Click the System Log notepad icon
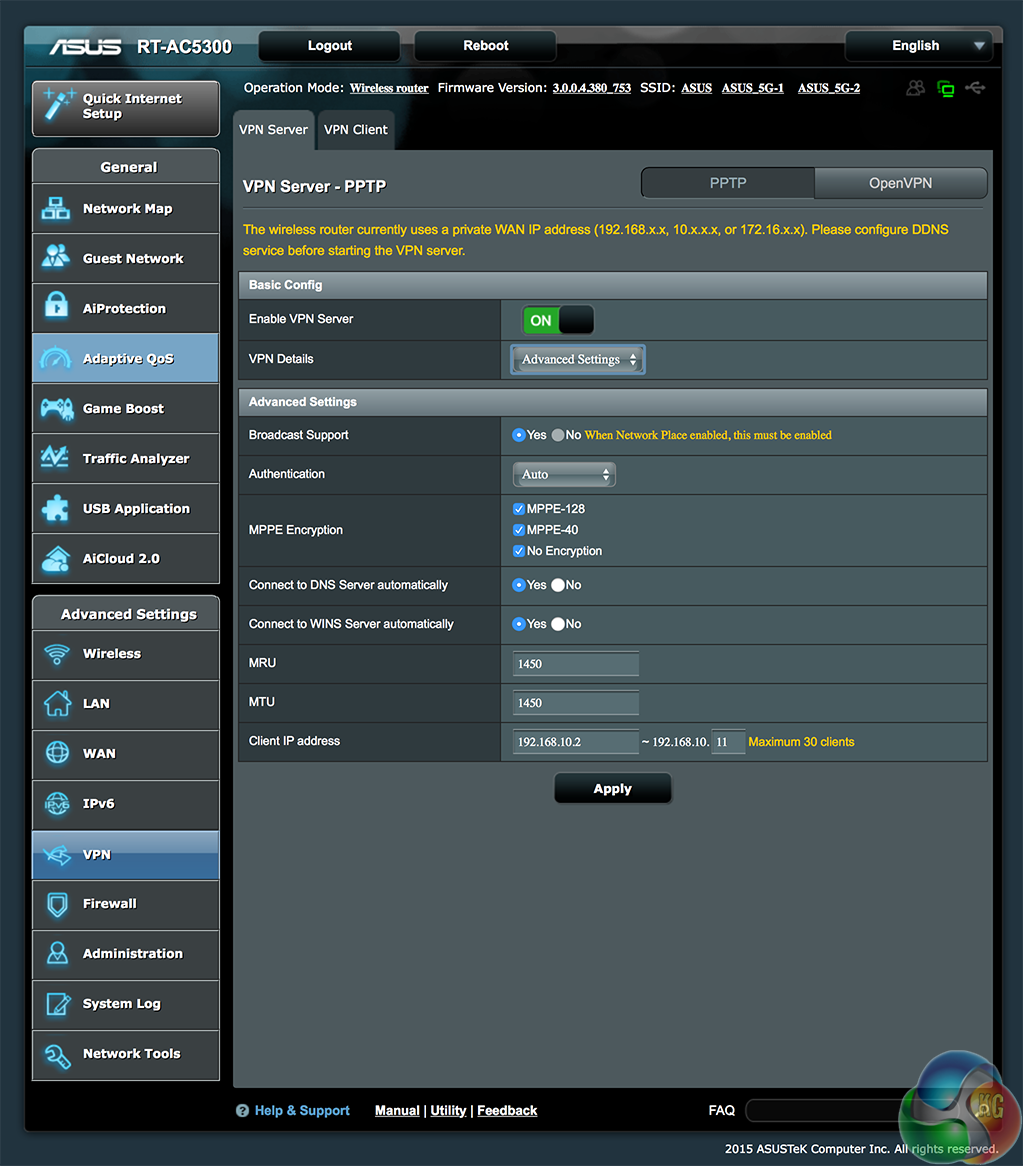This screenshot has height=1166, width=1023. [58, 1004]
